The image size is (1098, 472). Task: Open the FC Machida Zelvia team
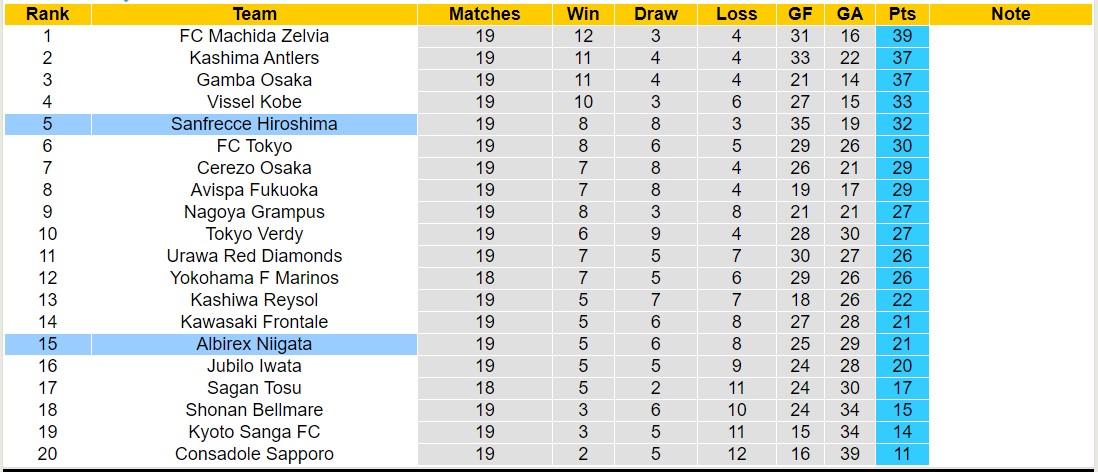click(254, 36)
